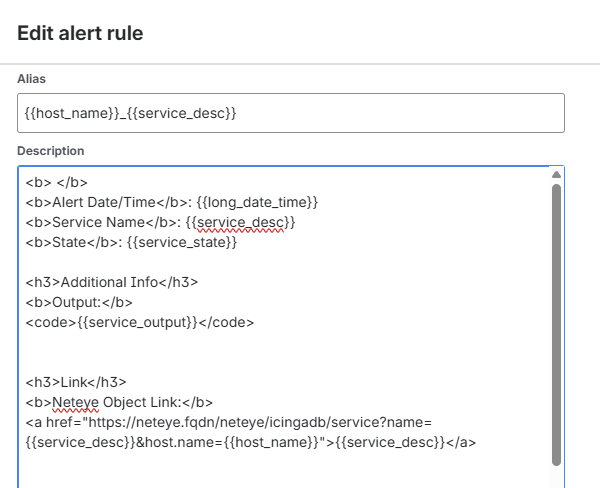Click the Edit alert rule heading

(x=80, y=33)
